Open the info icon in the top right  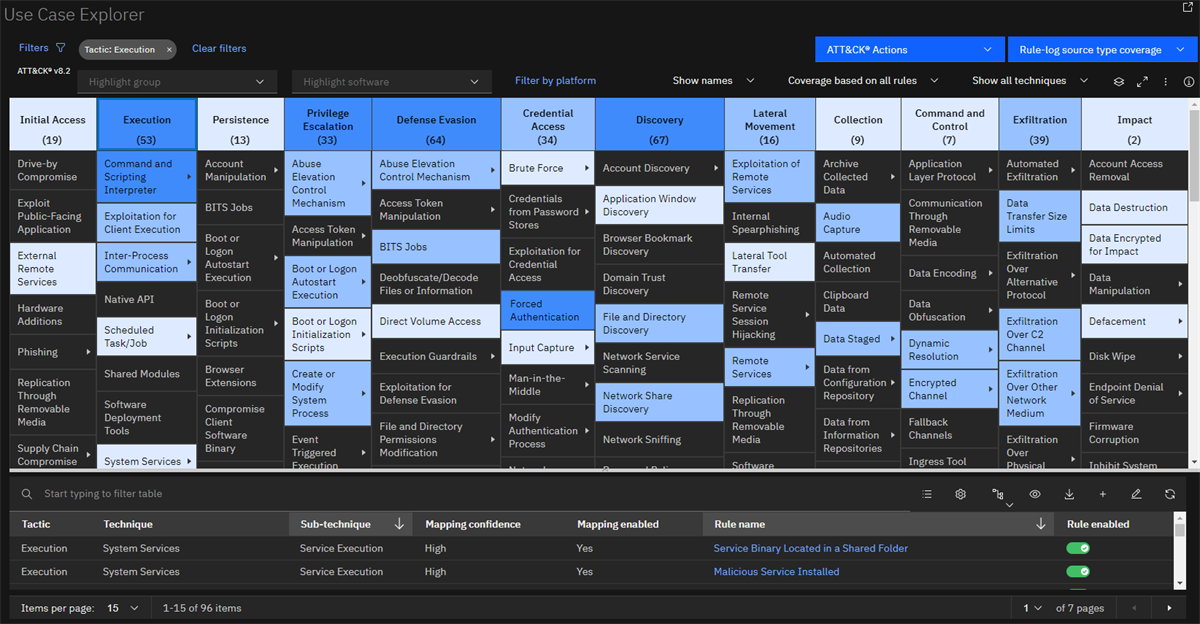click(1189, 81)
